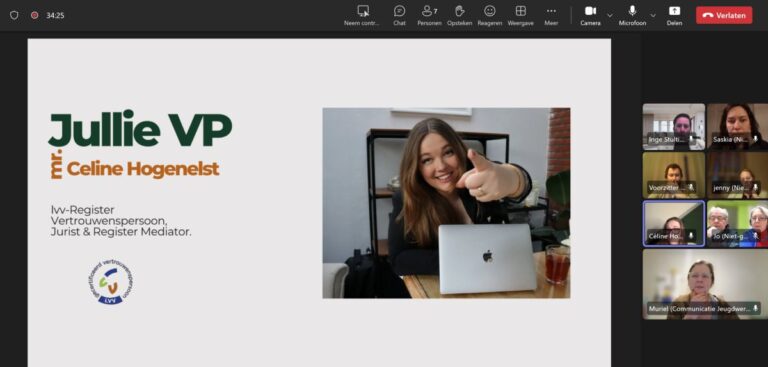Screen dimensions: 768x367
Task: Toggle the Camera on or off
Action: pos(590,15)
